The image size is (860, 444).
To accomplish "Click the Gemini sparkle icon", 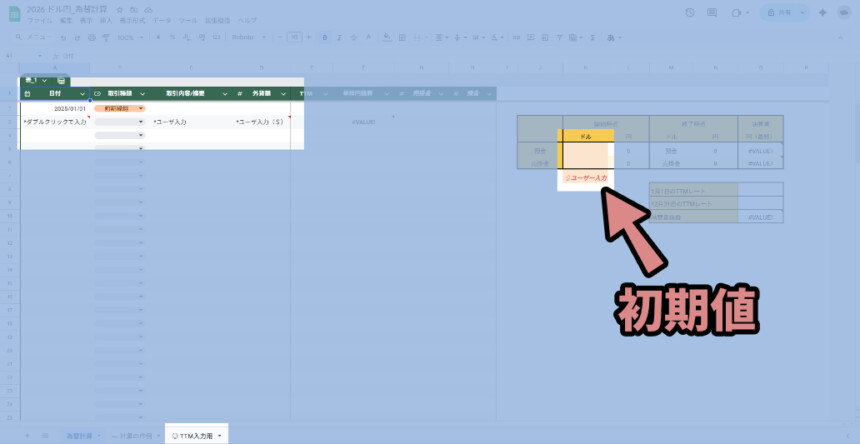I will pos(822,13).
